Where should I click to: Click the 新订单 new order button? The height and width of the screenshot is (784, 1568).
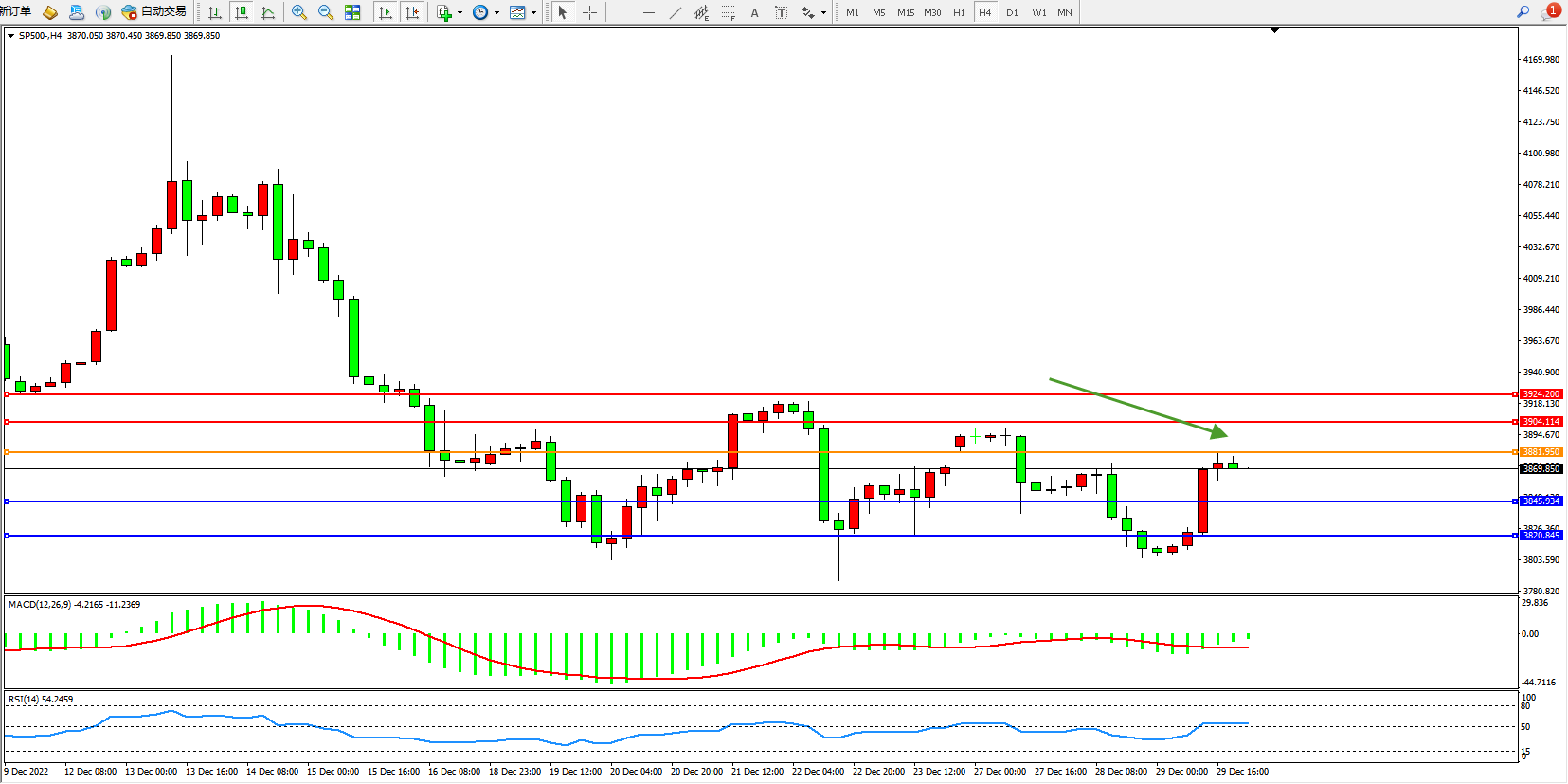(15, 11)
